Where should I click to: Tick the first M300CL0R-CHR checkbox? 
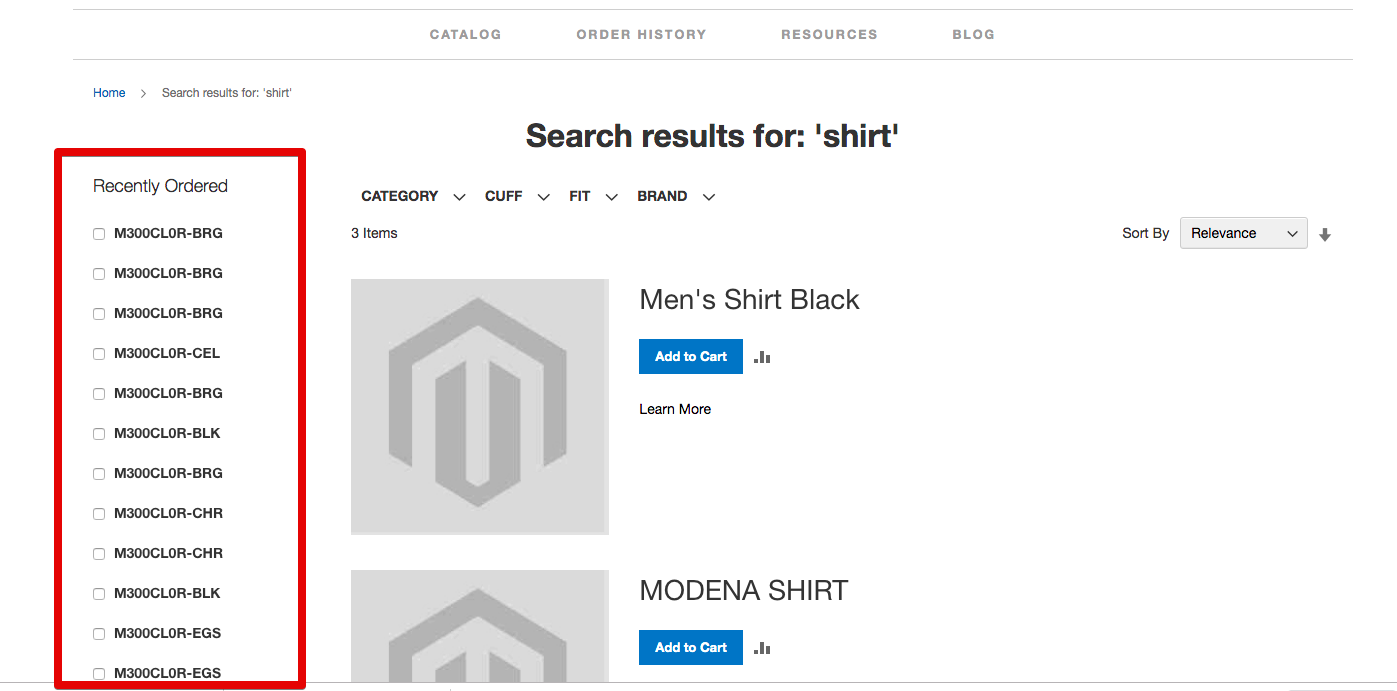[x=99, y=514]
